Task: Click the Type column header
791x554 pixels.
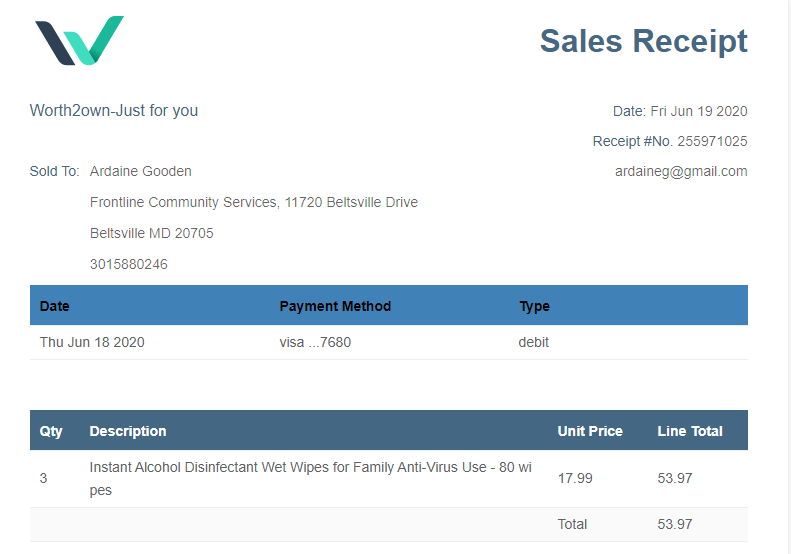Action: (x=534, y=306)
